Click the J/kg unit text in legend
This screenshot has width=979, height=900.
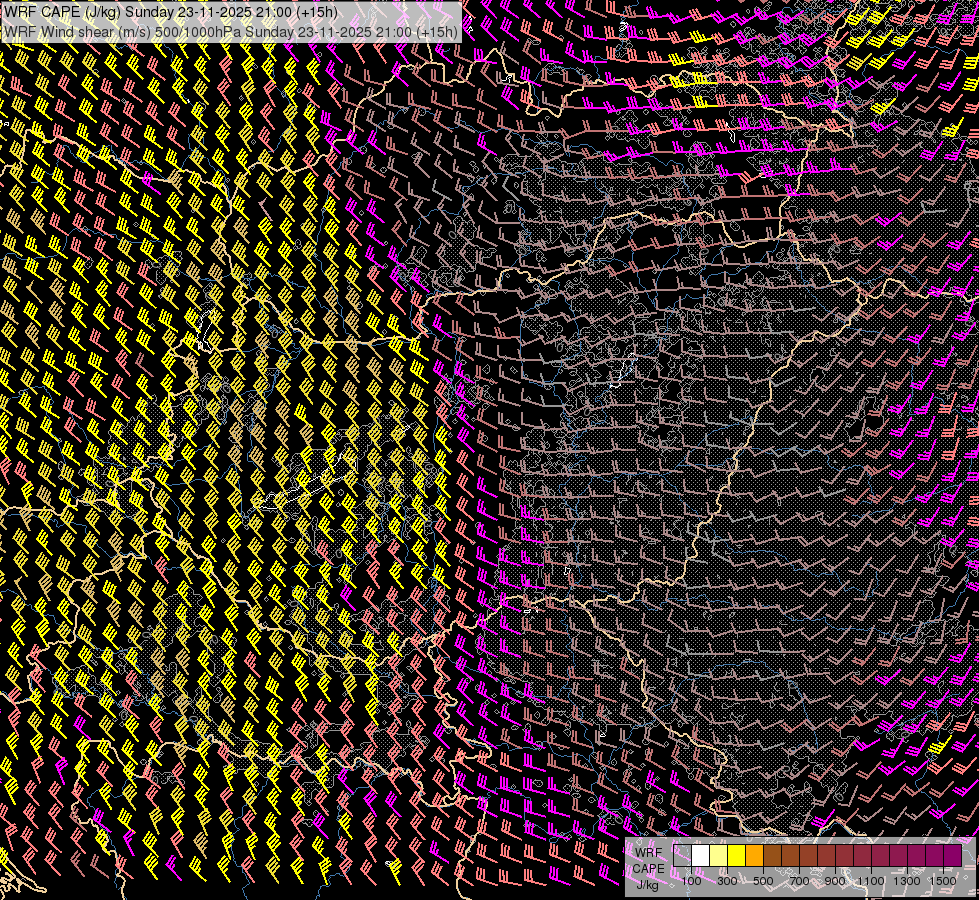[x=647, y=884]
